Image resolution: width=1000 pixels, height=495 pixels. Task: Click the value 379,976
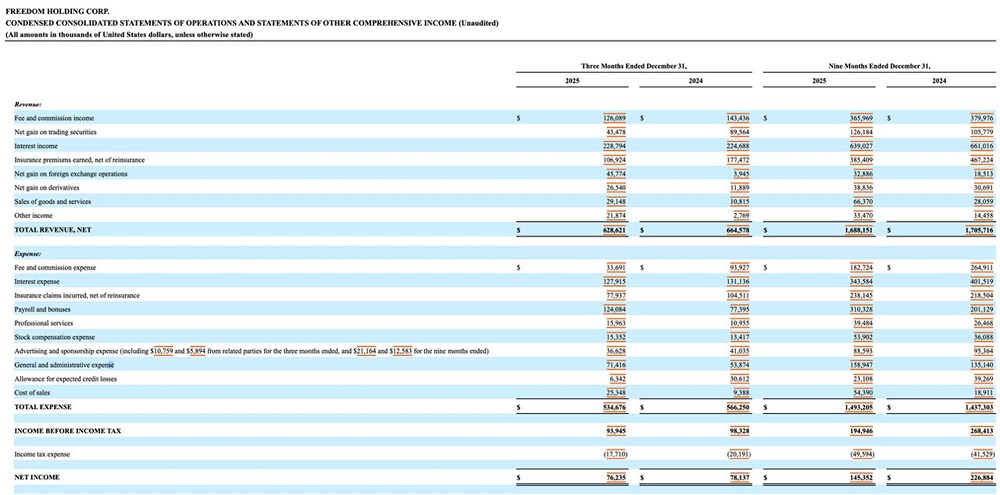[983, 118]
